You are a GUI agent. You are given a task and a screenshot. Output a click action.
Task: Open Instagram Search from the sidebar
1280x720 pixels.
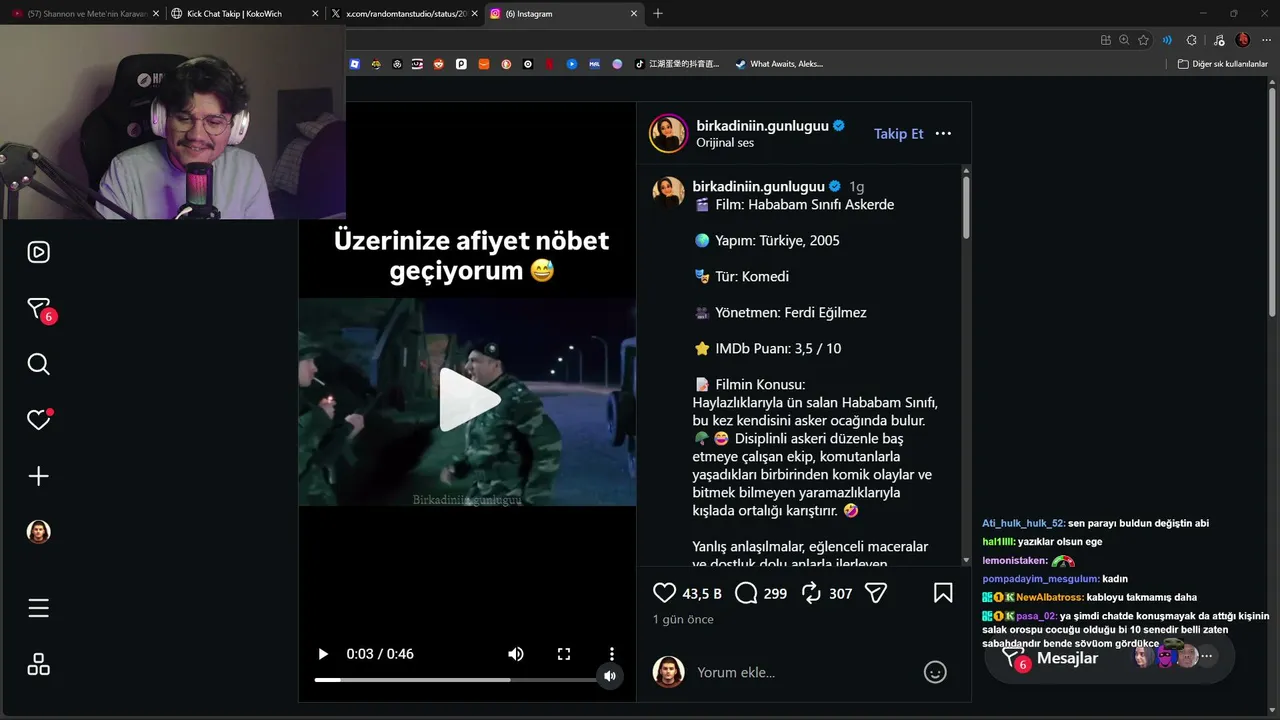tap(38, 364)
